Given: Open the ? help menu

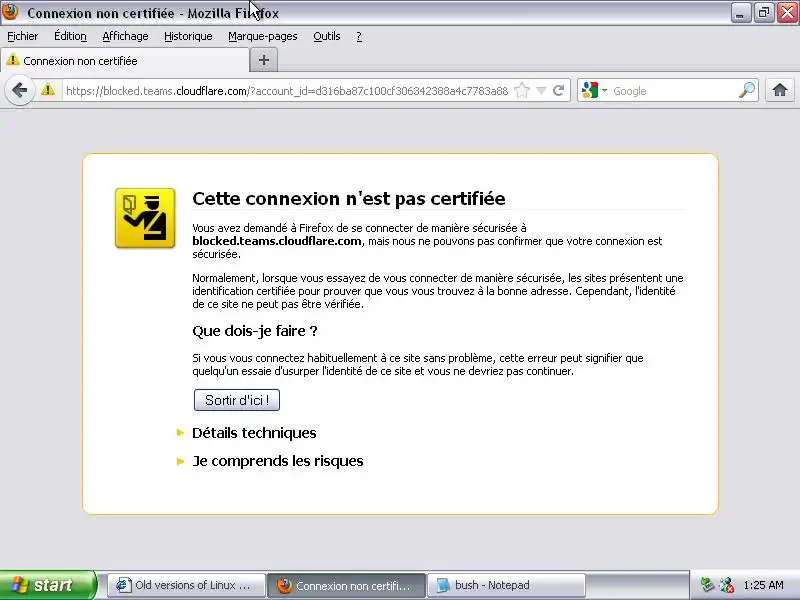Looking at the screenshot, I should (x=359, y=36).
